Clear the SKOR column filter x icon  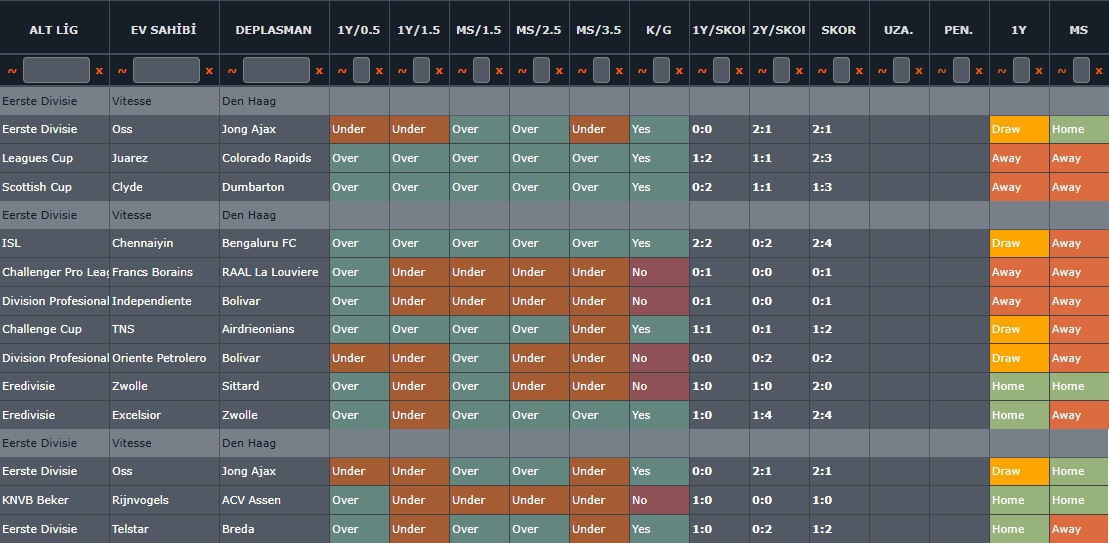[x=859, y=71]
